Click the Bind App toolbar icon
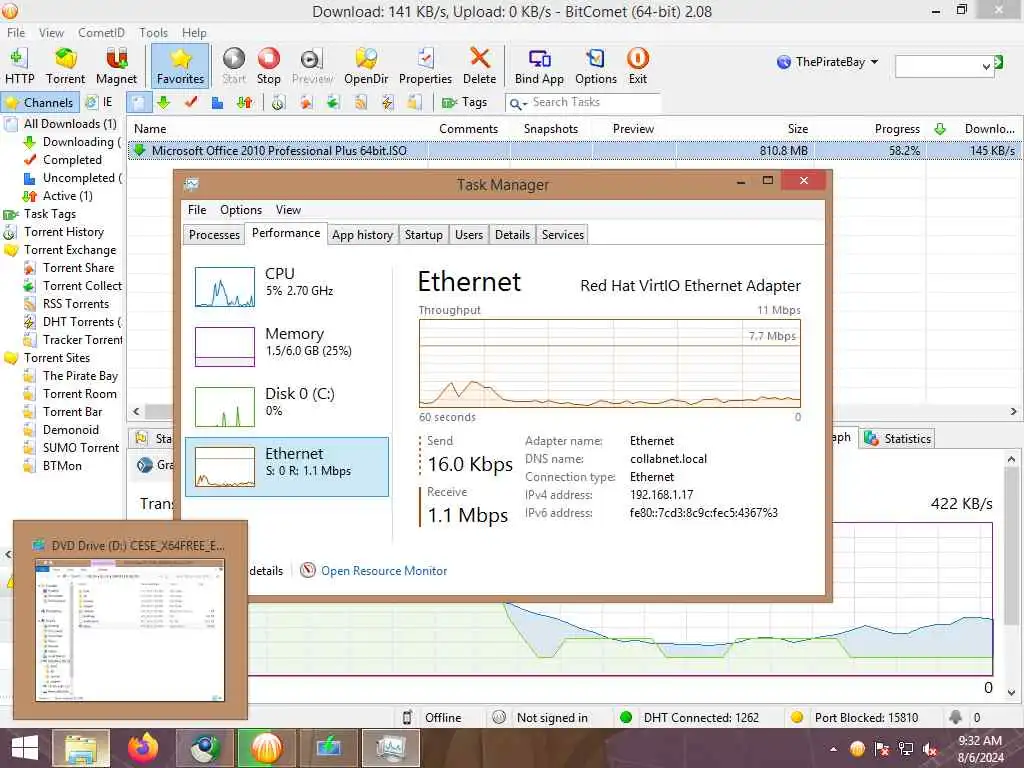This screenshot has width=1024, height=768. click(539, 66)
